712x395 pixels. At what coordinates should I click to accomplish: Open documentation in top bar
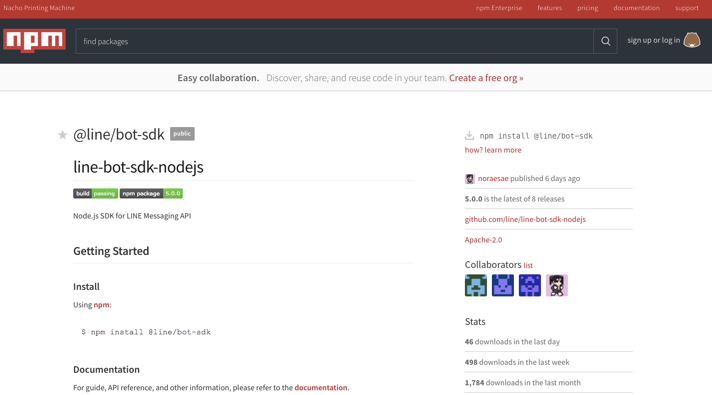(636, 8)
